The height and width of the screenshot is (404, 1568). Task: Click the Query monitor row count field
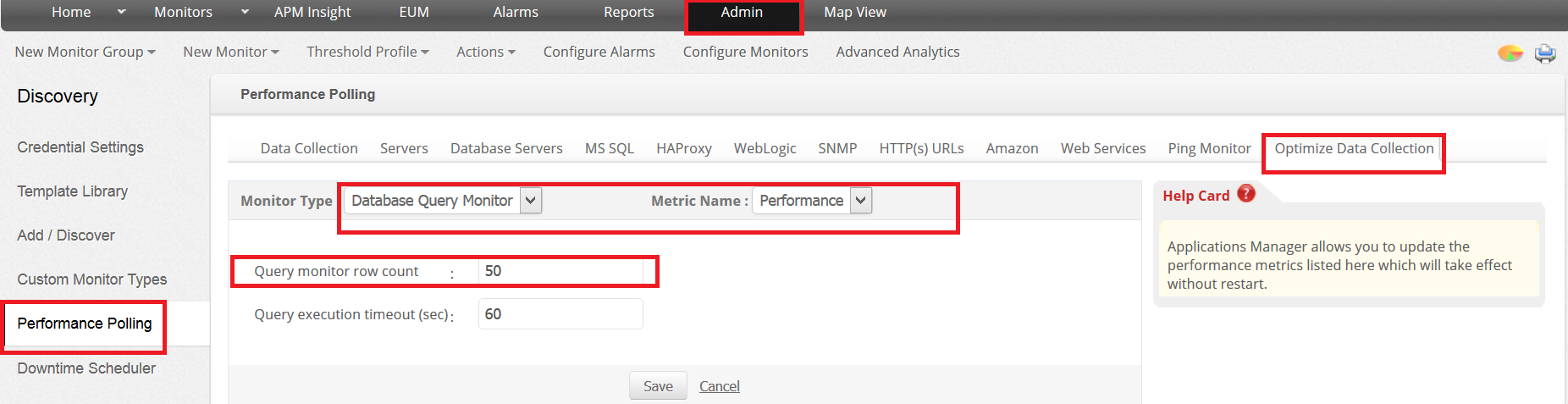pyautogui.click(x=560, y=271)
